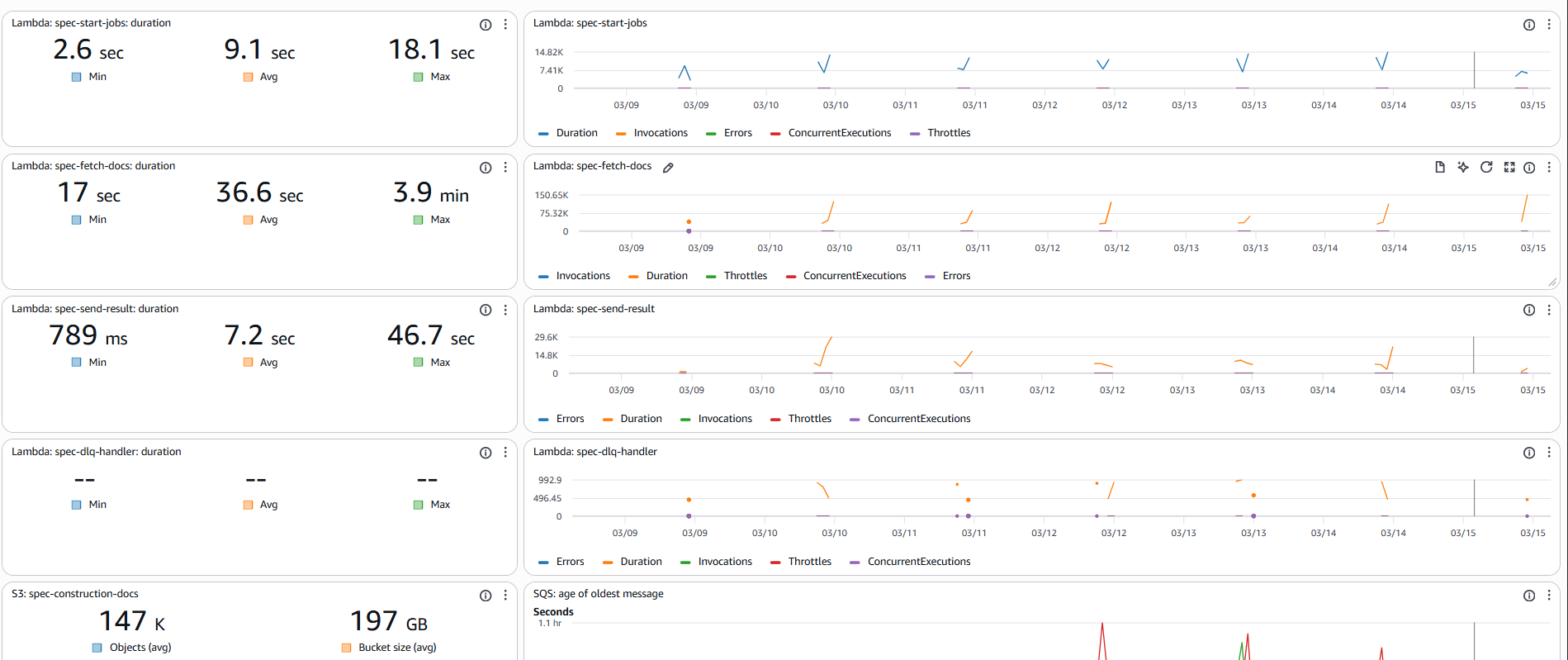Viewport: 1568px width, 660px height.
Task: Toggle Invocations in spec-dlq-handler graph legend
Action: pos(716,562)
